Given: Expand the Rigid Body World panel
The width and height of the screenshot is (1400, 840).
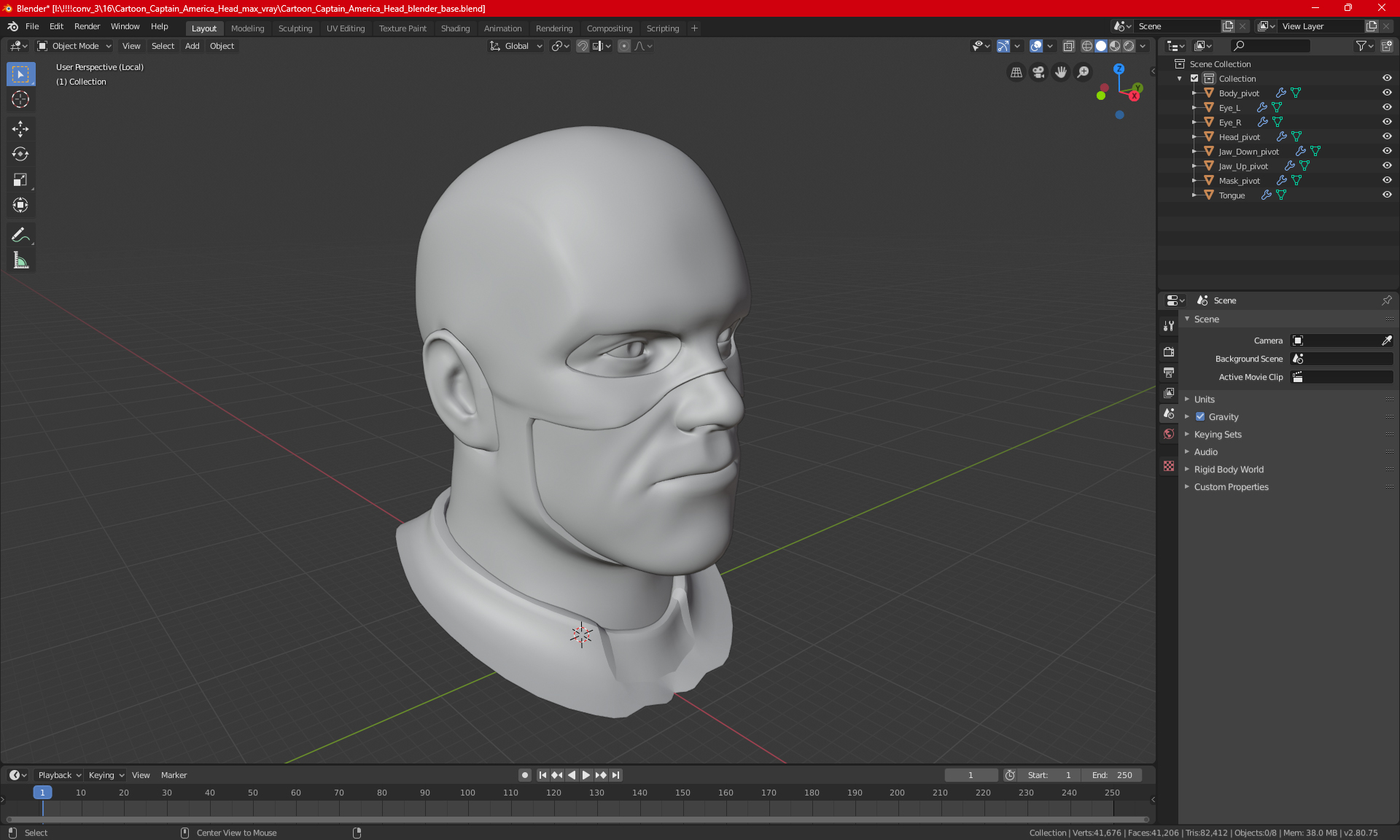Looking at the screenshot, I should pyautogui.click(x=1229, y=470).
